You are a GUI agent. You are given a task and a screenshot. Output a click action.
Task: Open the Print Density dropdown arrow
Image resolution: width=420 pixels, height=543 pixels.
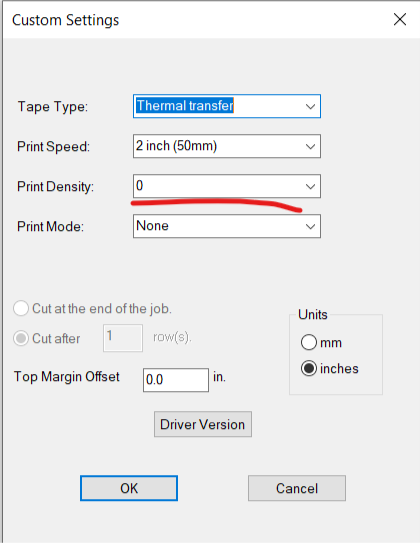[310, 186]
